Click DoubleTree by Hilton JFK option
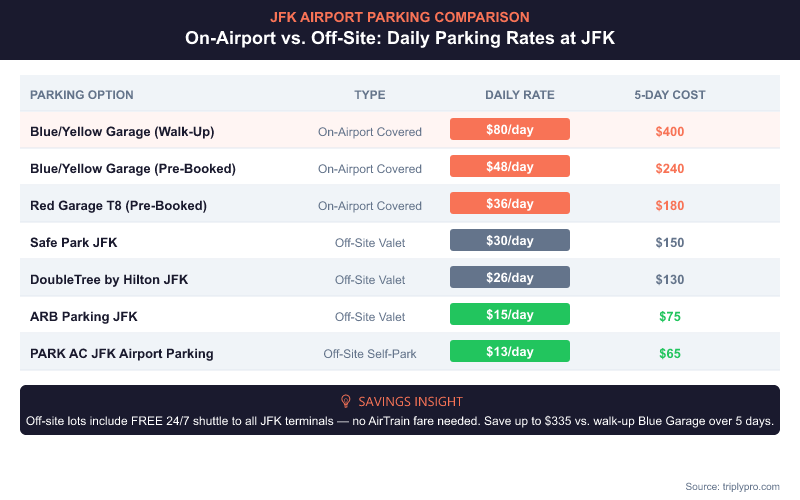 click(110, 279)
